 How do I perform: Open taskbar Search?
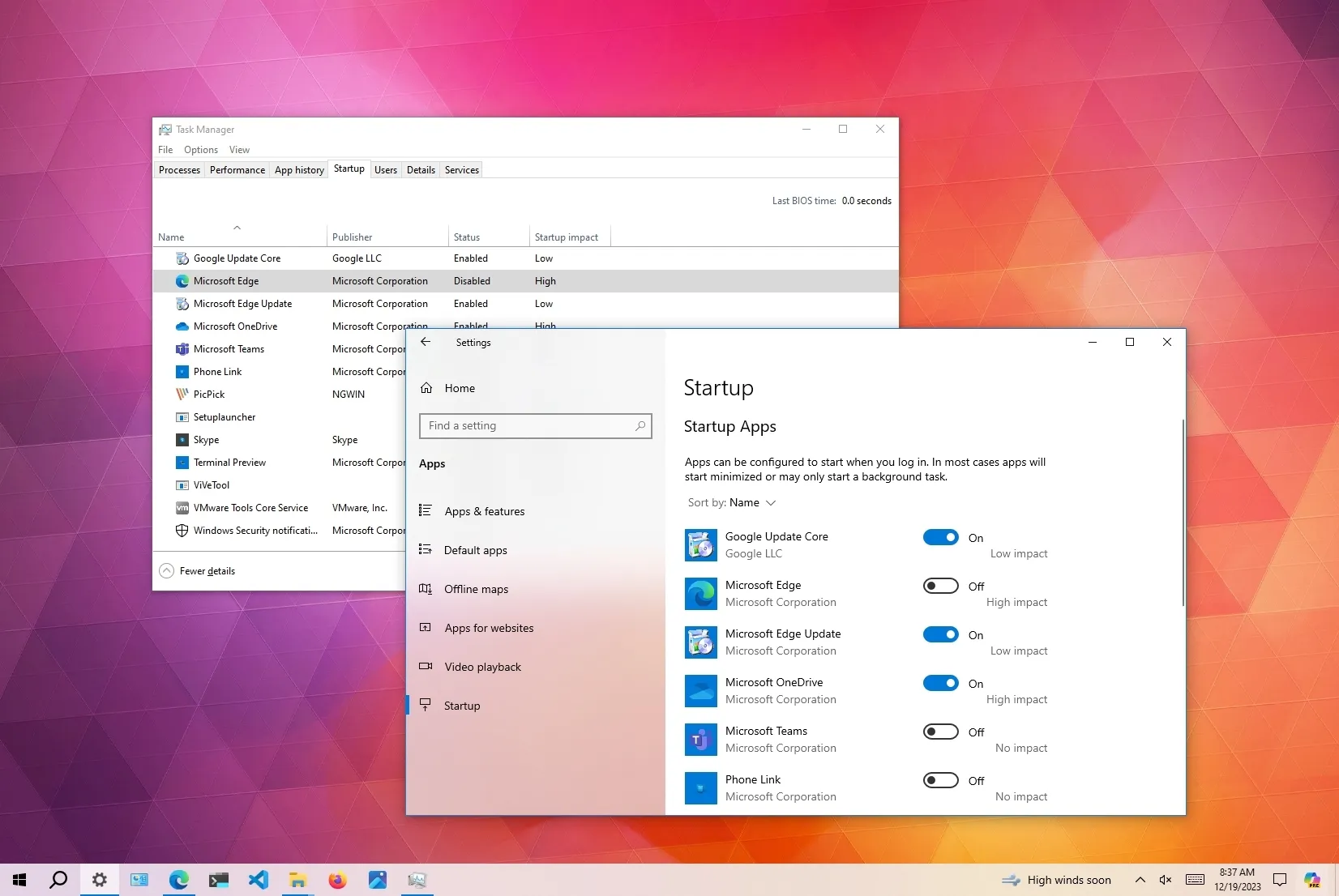click(x=58, y=880)
